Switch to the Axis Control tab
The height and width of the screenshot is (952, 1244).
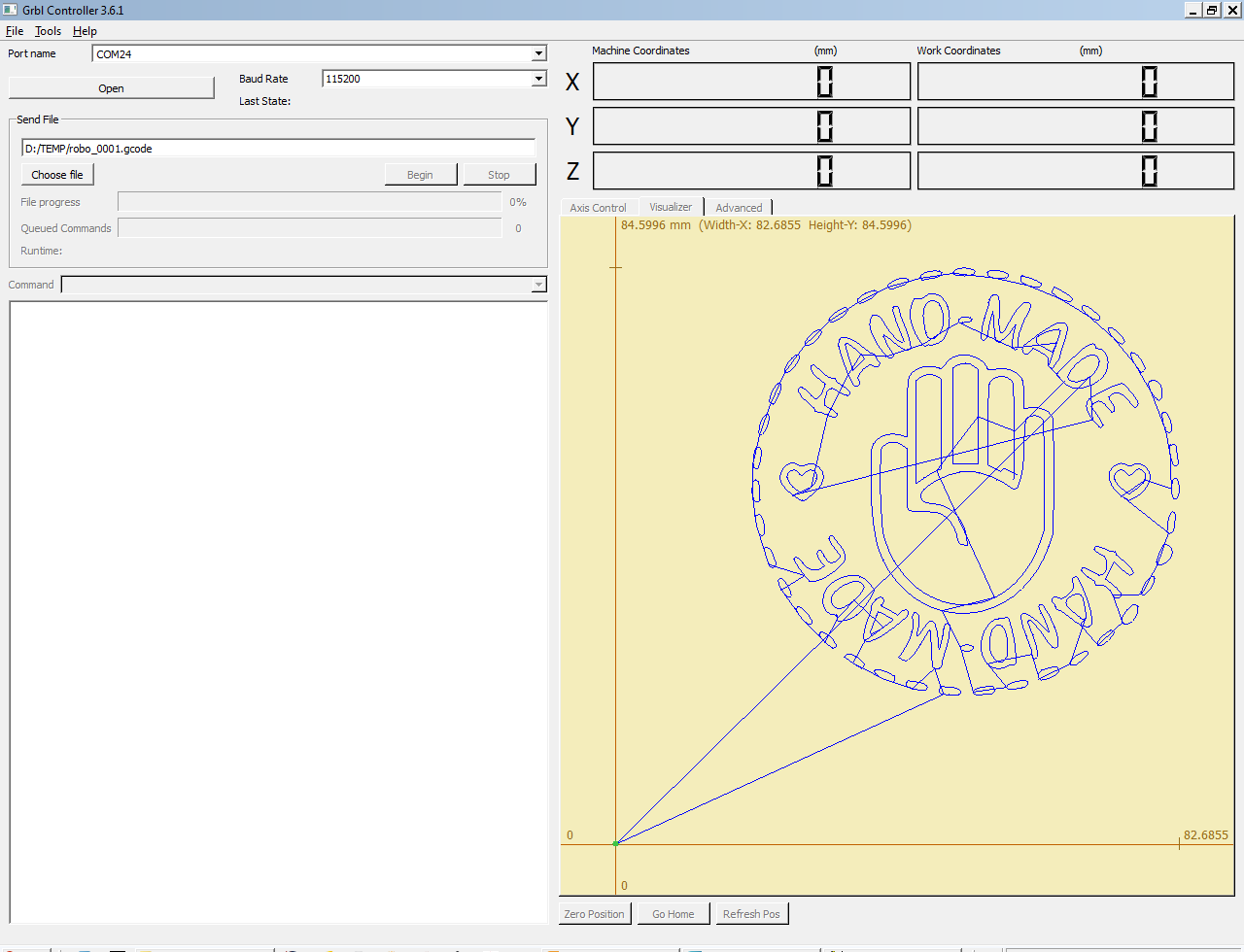[x=598, y=208]
